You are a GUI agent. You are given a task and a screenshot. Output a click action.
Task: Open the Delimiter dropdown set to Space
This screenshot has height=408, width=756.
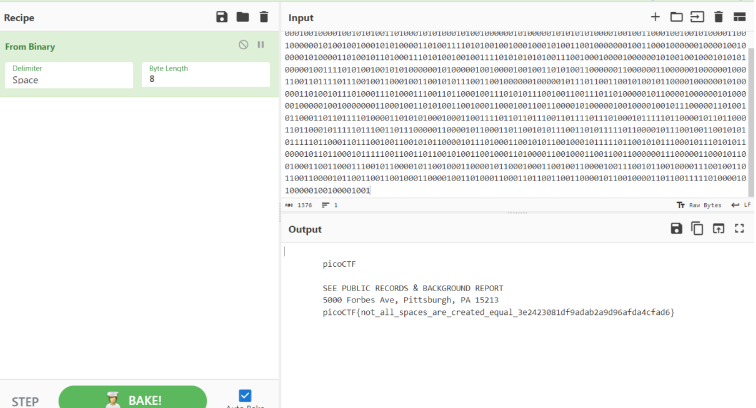click(69, 75)
